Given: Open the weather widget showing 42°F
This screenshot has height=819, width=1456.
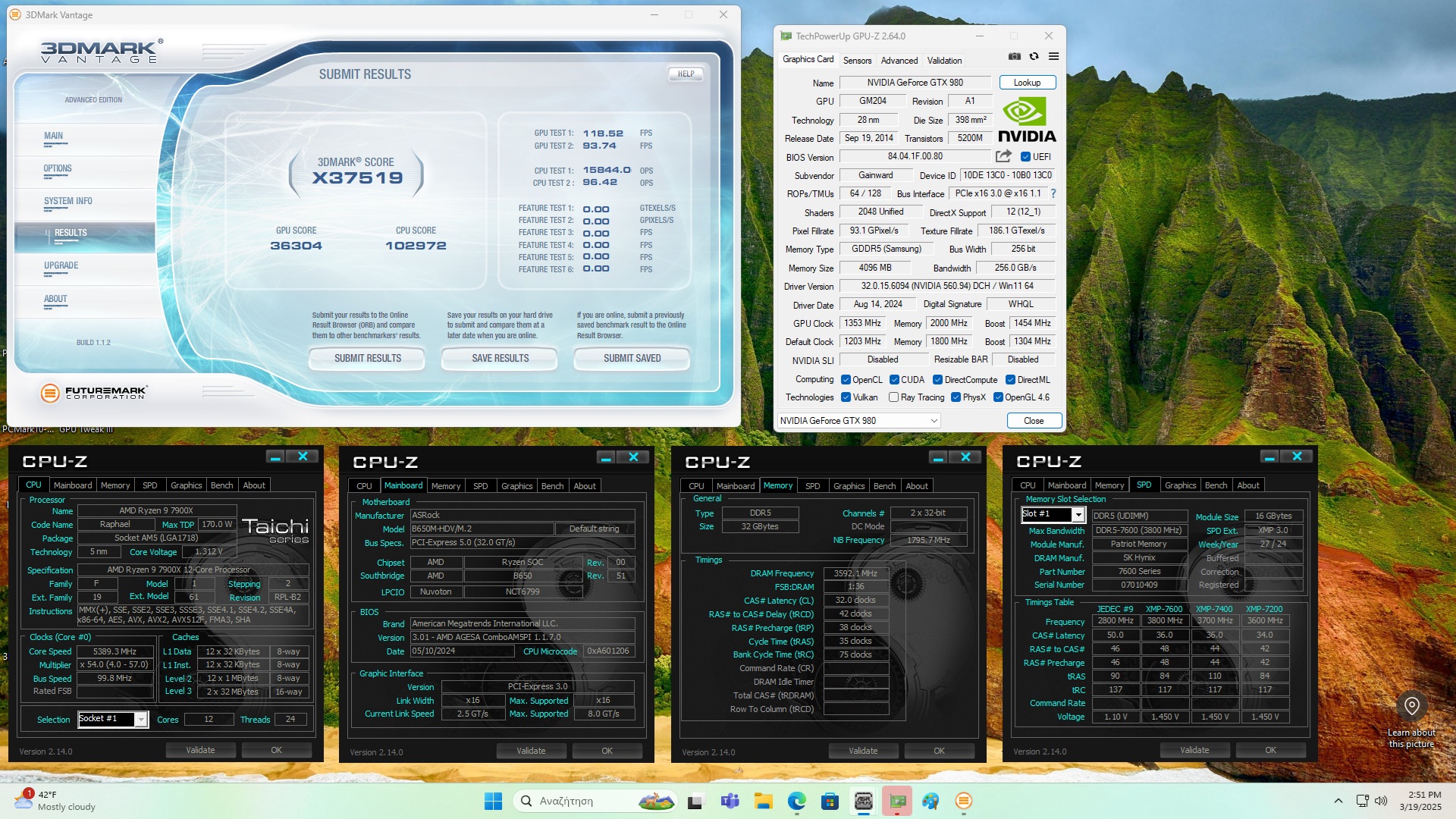Looking at the screenshot, I should (x=55, y=801).
